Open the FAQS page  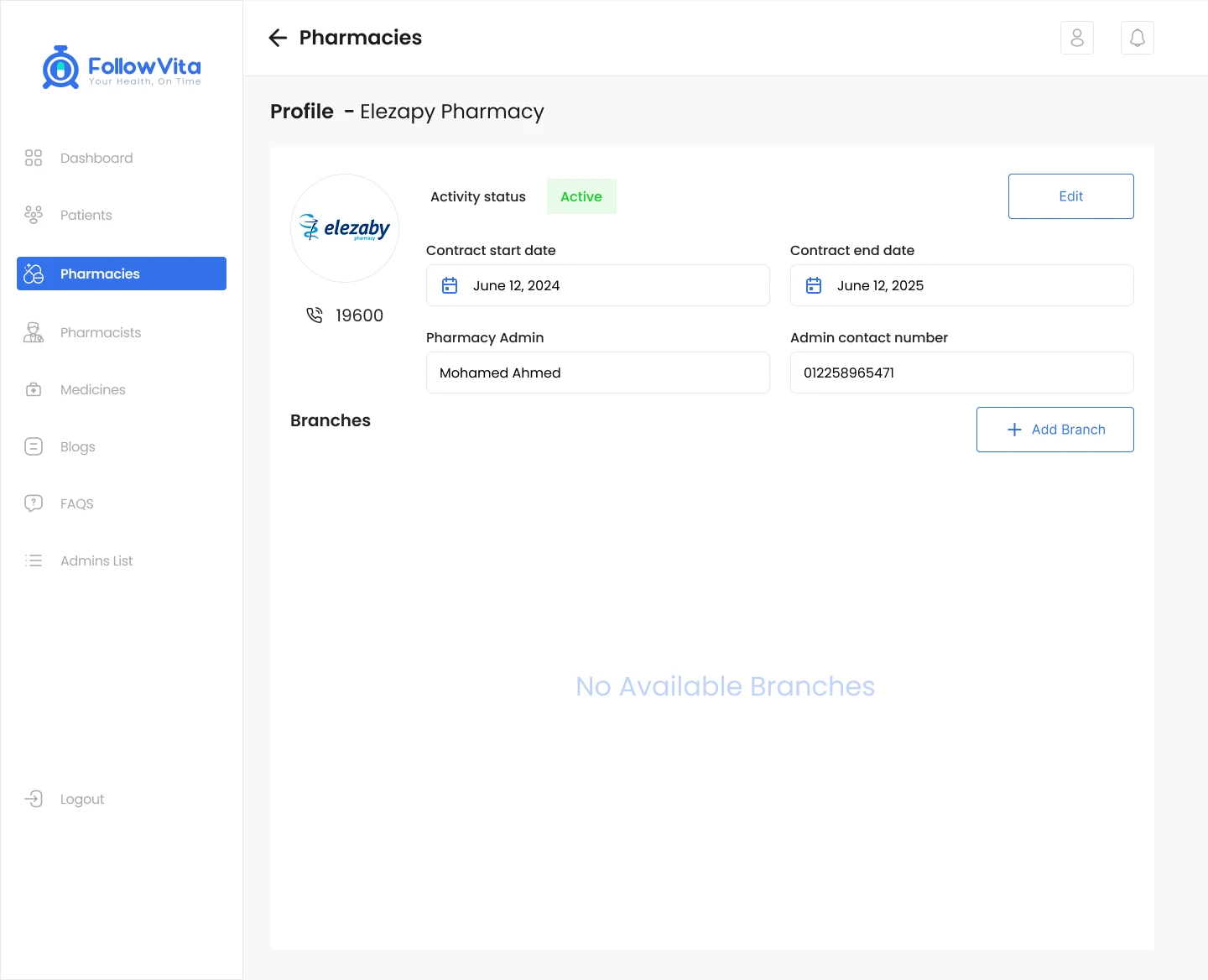tap(77, 503)
